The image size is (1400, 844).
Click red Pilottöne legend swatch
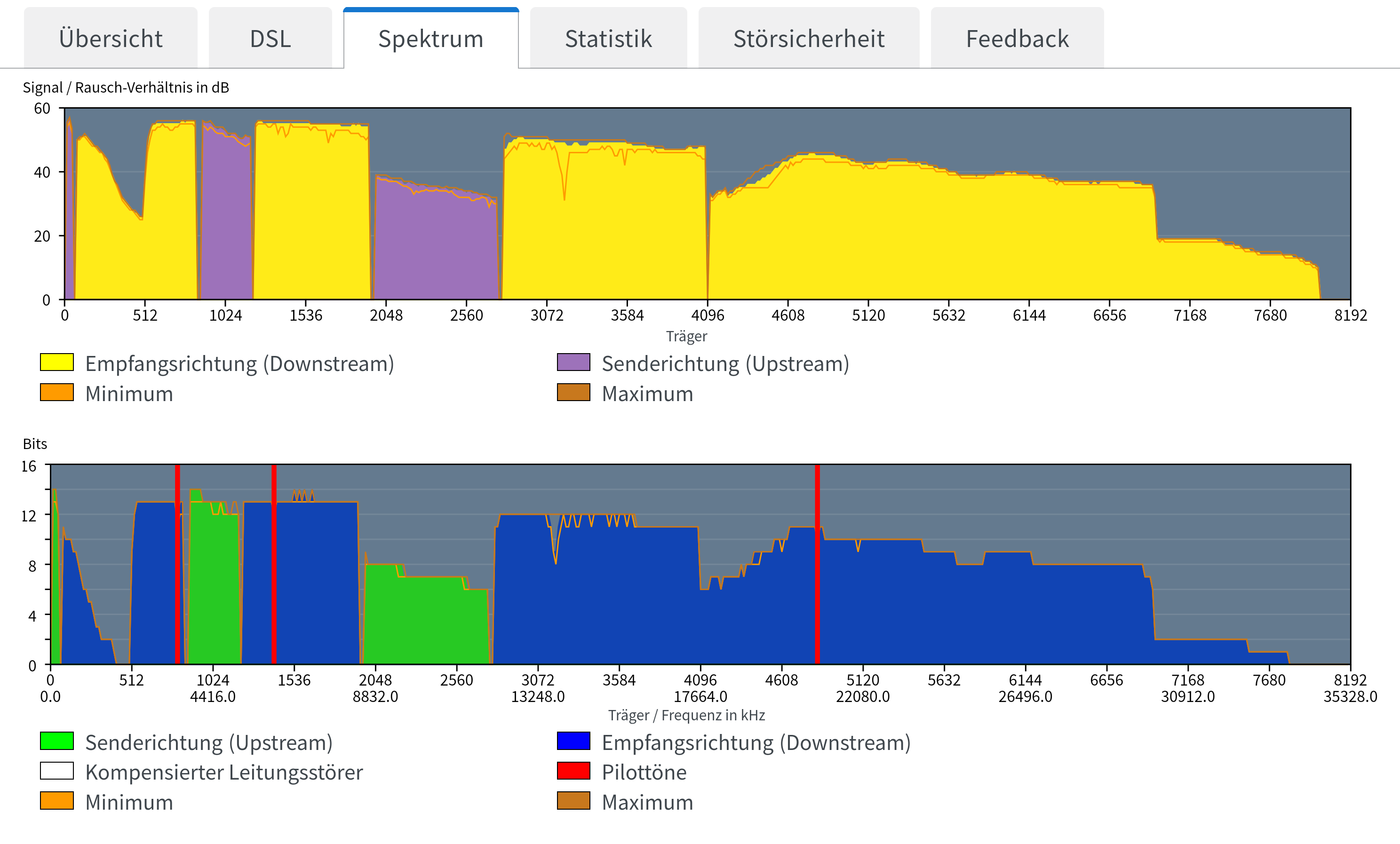(x=574, y=771)
